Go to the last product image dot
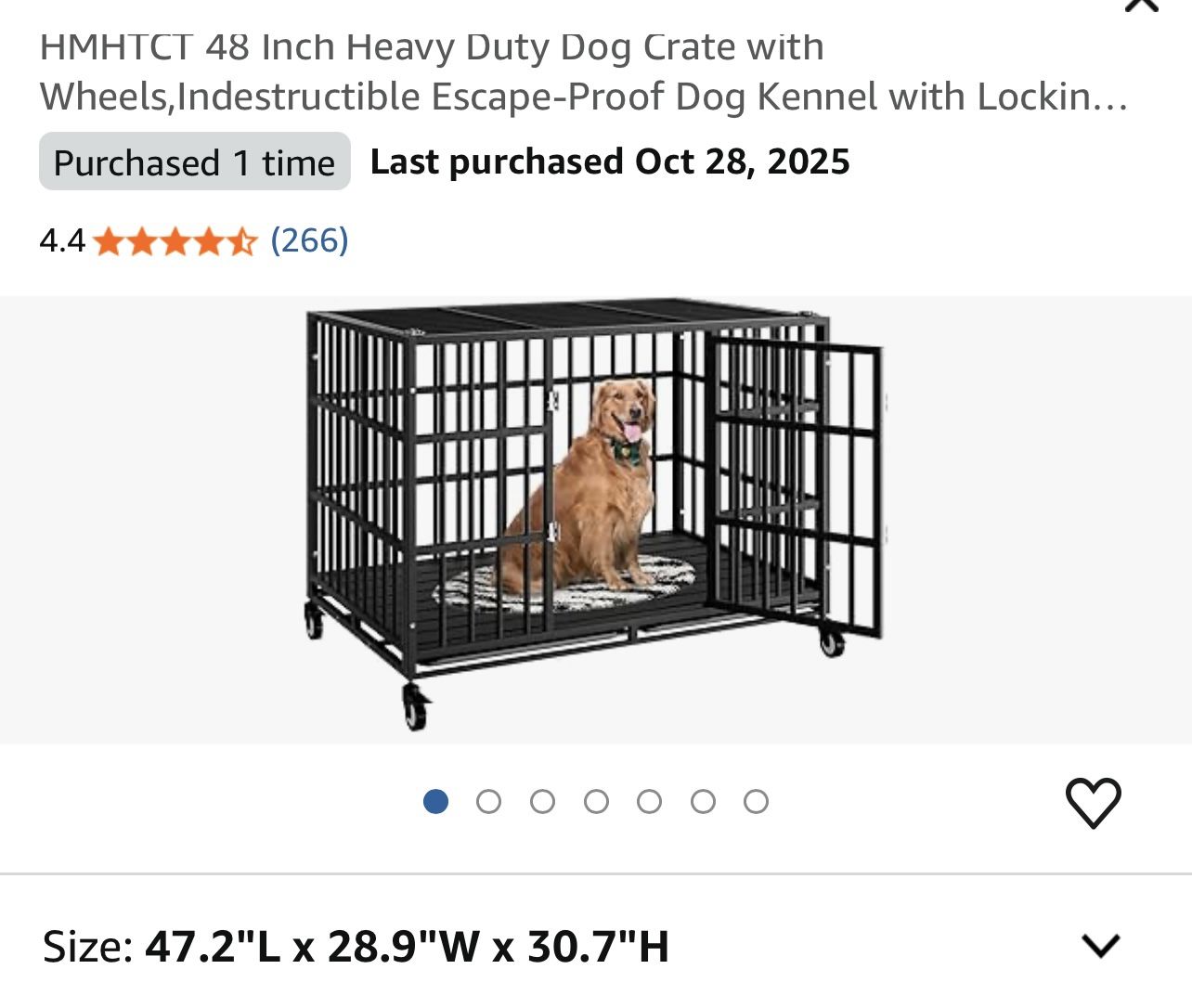 coord(756,802)
